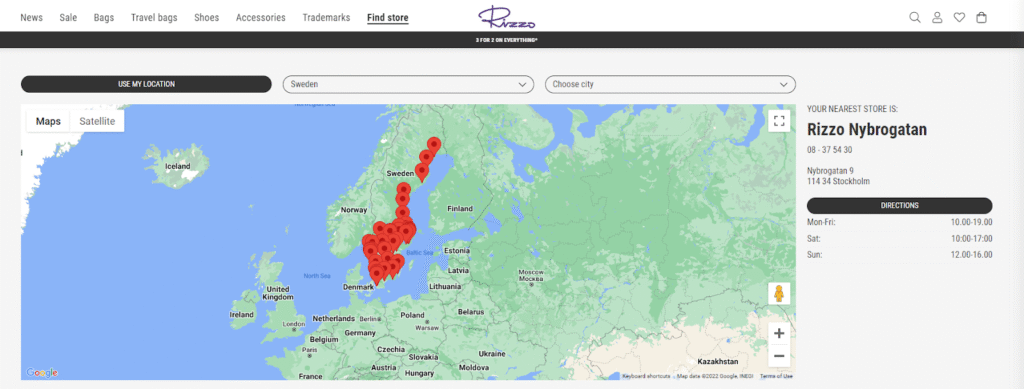Viewport: 1024px width, 389px height.
Task: Expand the Sweden country dropdown
Action: (x=408, y=84)
